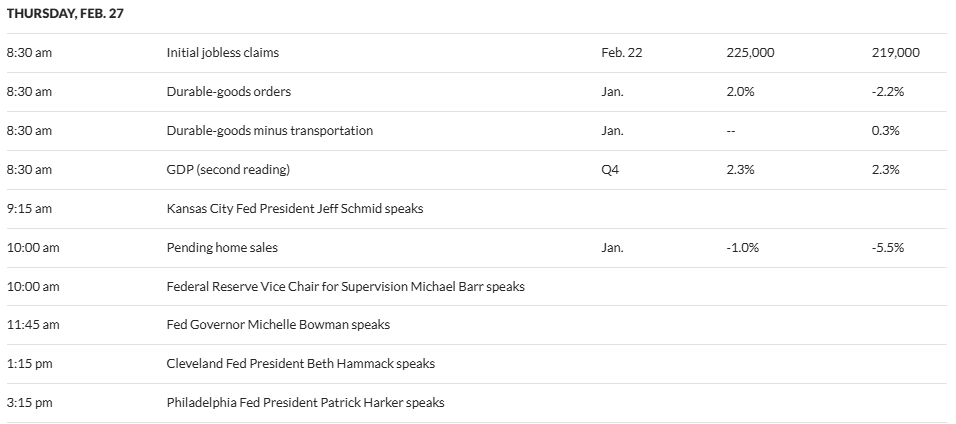This screenshot has width=956, height=424.
Task: Select Durable-goods orders entry
Action: coord(229,92)
